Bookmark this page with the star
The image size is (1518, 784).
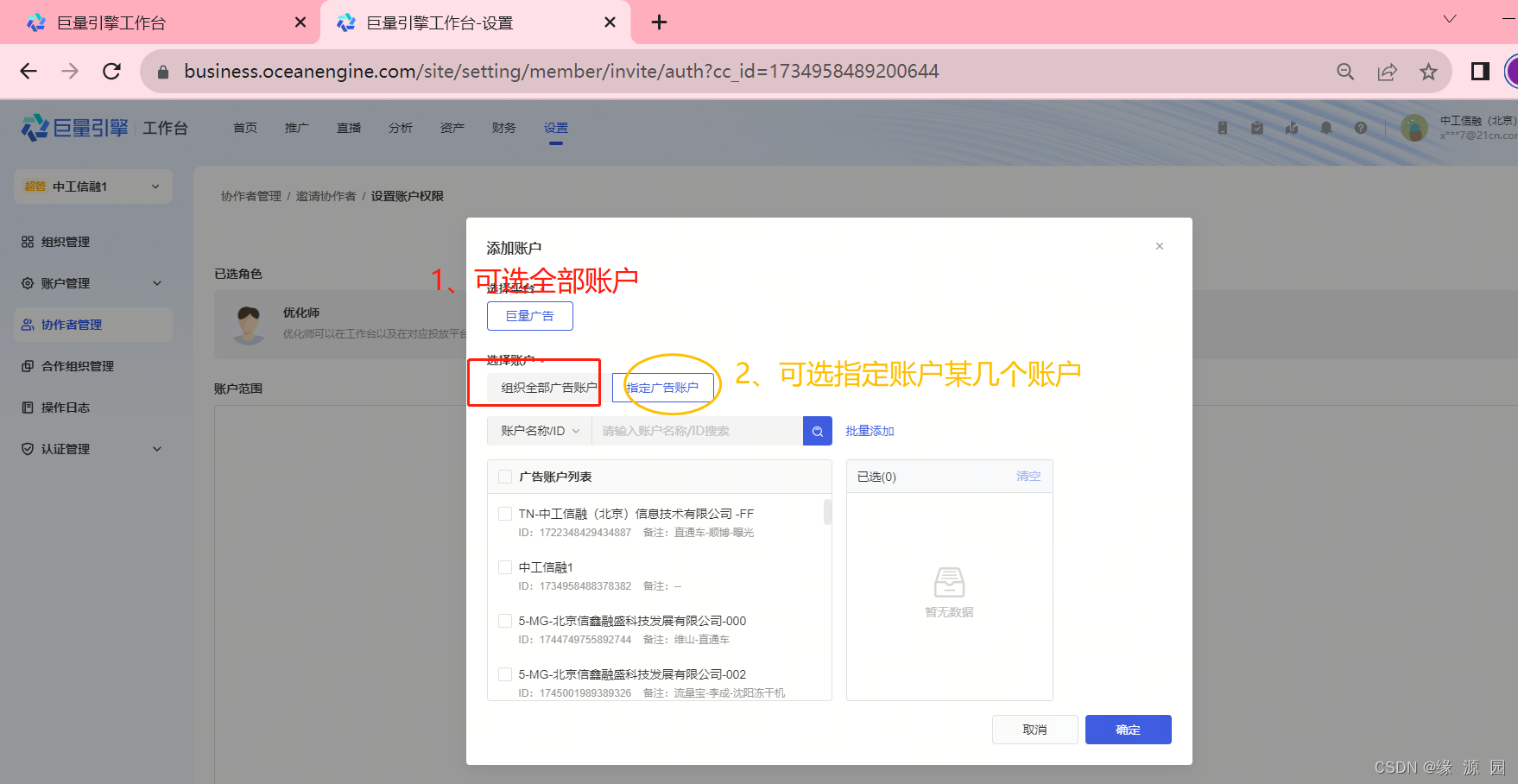click(x=1428, y=72)
